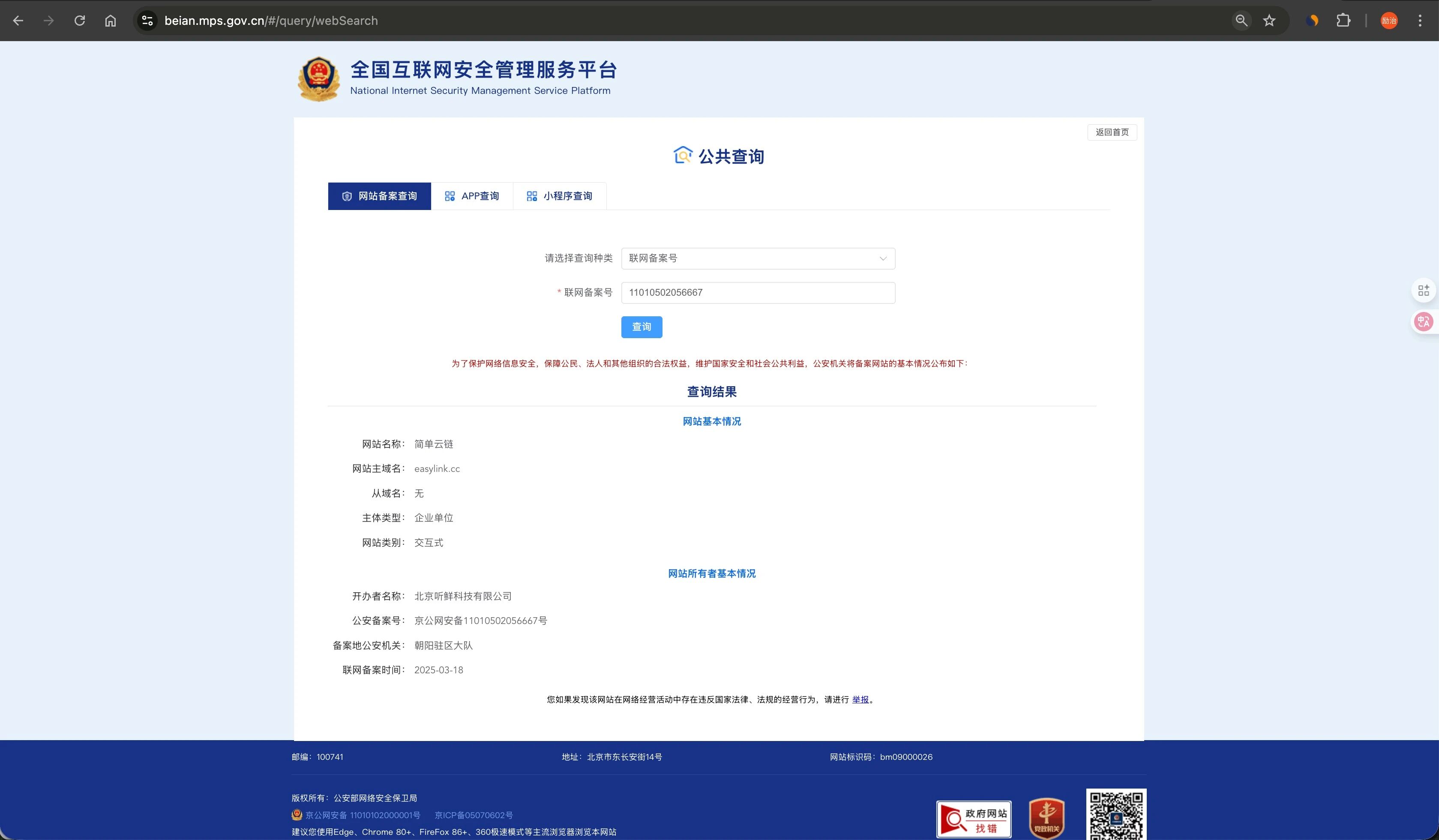Click the site information icon in address bar
Image resolution: width=1439 pixels, height=840 pixels.
click(147, 21)
